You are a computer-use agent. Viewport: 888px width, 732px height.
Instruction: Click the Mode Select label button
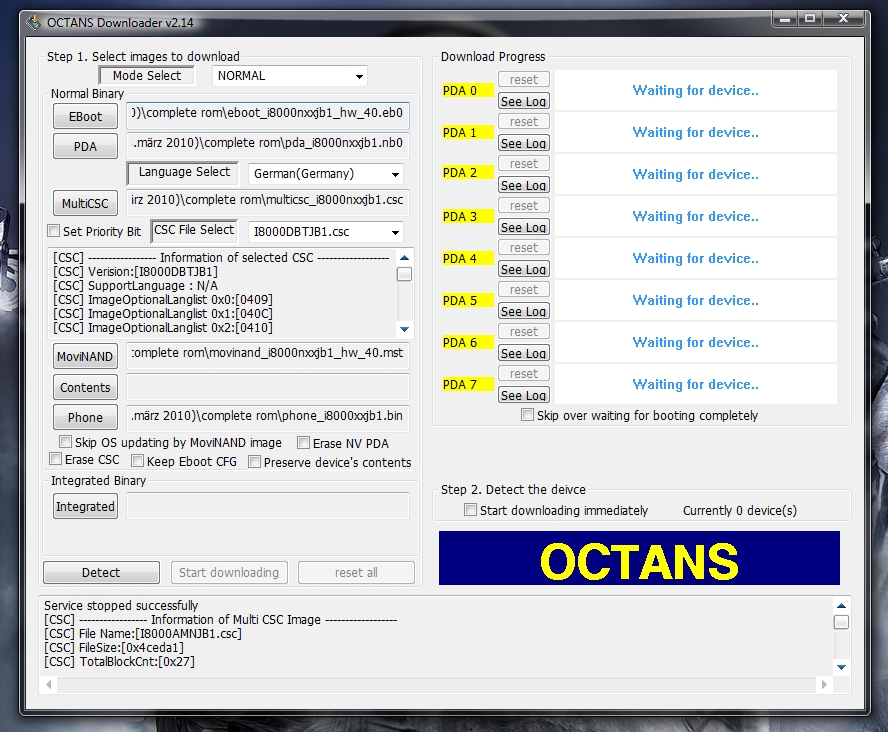tap(147, 76)
